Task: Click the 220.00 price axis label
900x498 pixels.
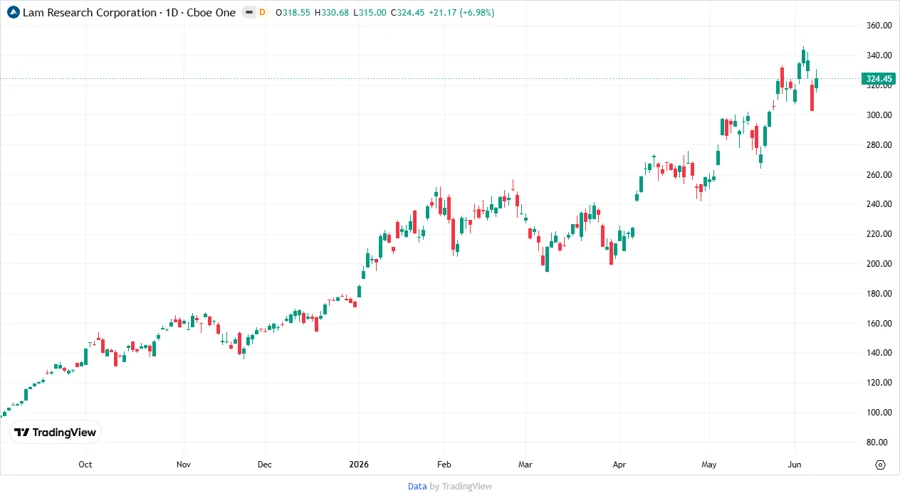Action: pos(879,234)
